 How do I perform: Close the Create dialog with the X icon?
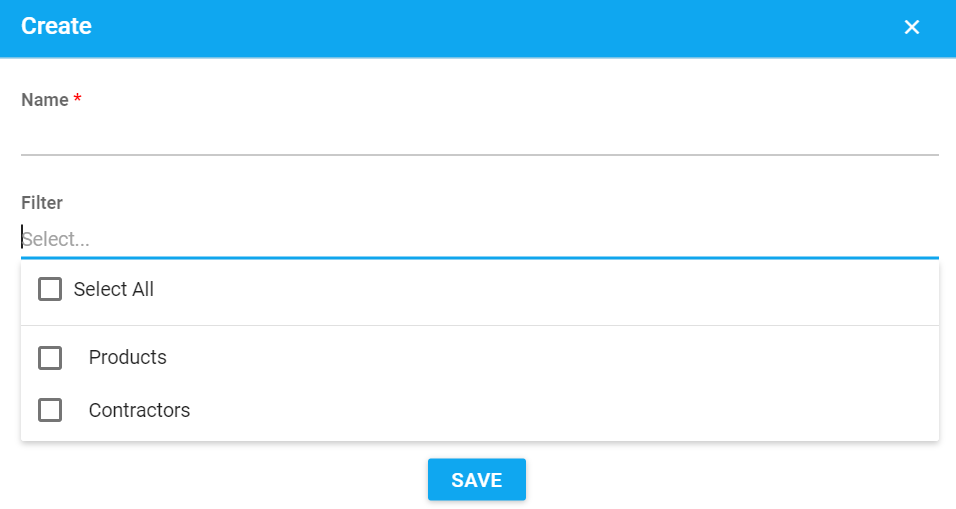click(911, 28)
